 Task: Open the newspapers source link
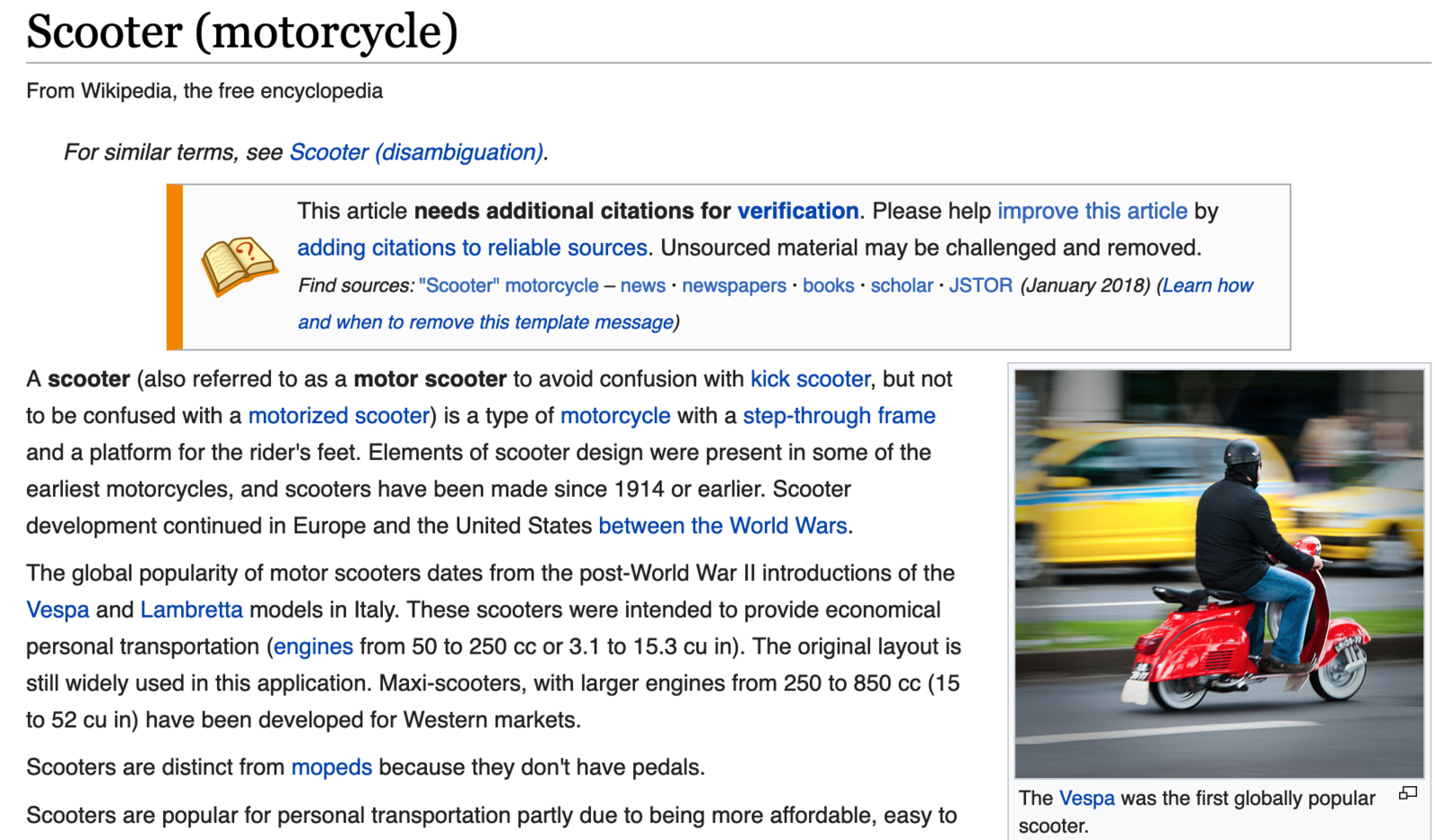tap(734, 285)
